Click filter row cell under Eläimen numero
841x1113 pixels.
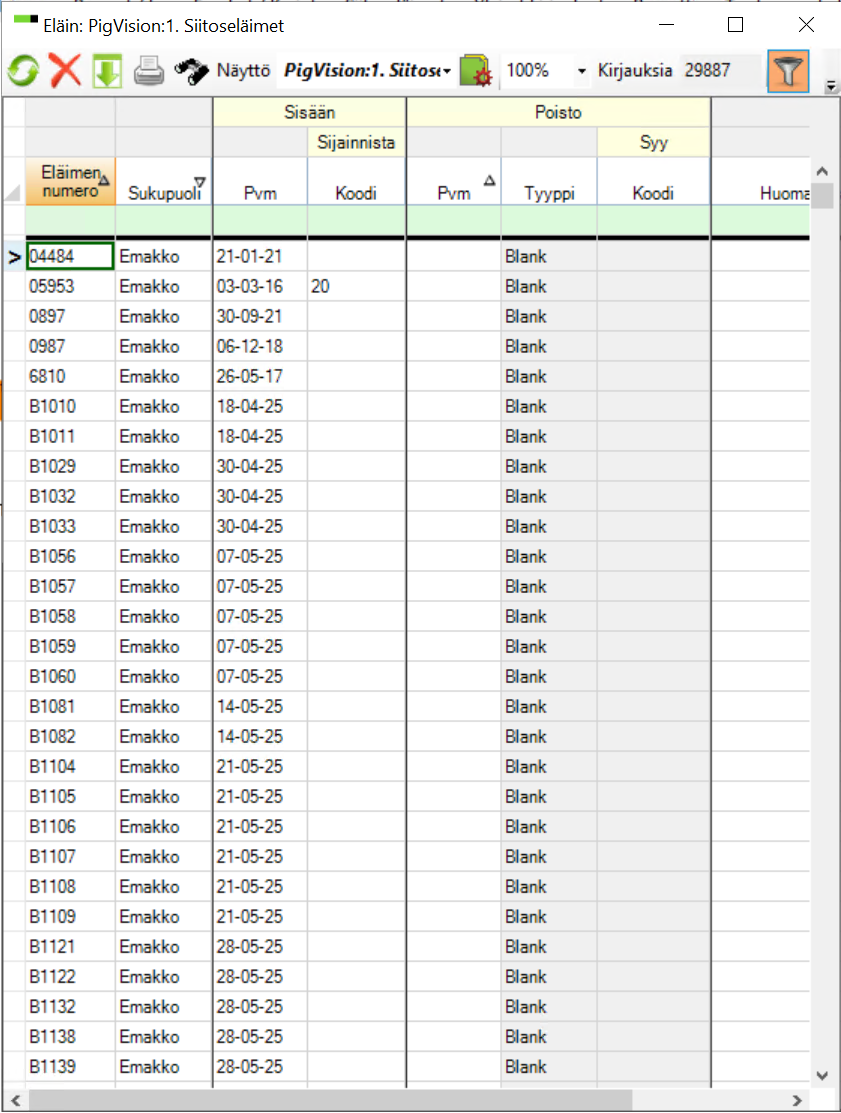coord(70,221)
